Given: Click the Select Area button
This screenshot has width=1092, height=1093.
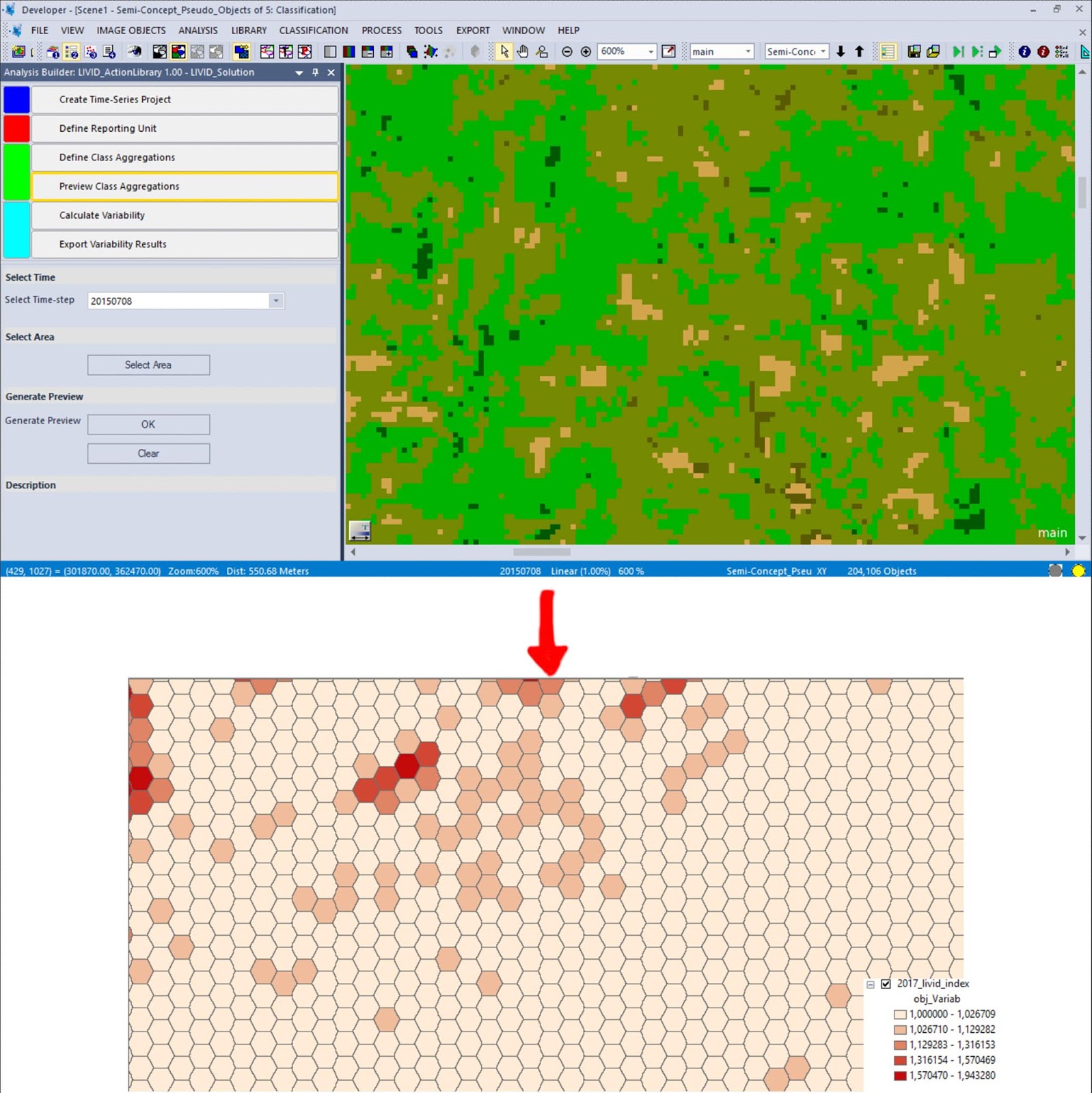Looking at the screenshot, I should (148, 365).
